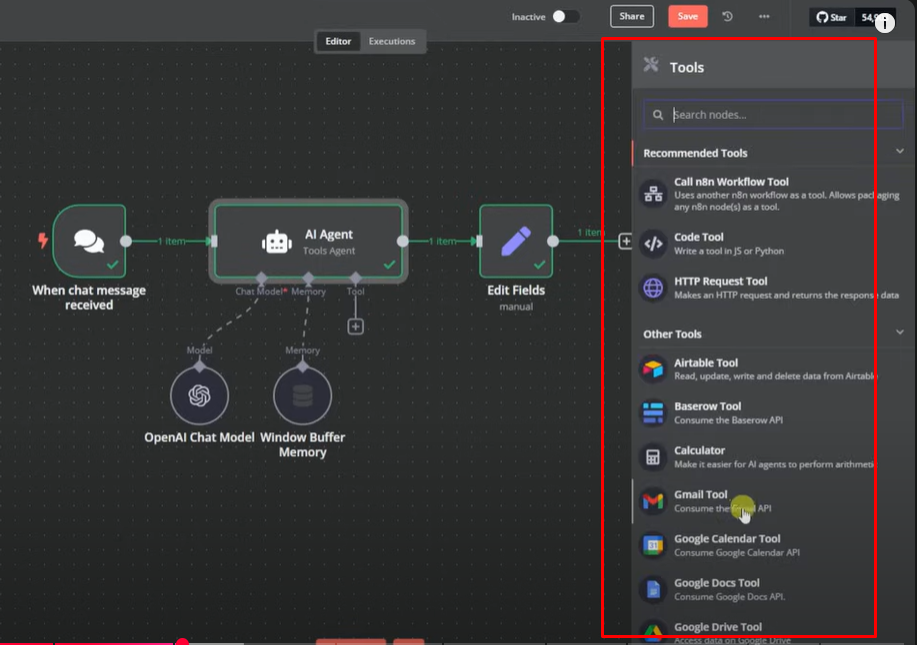Toggle the workflow Inactive switch

[x=565, y=16]
